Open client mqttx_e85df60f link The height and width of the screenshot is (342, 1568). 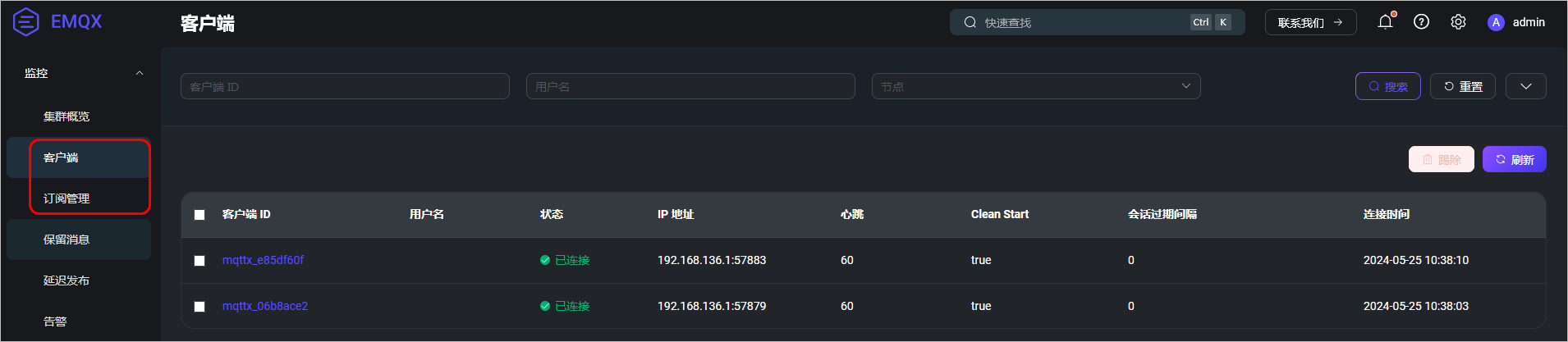[x=263, y=260]
